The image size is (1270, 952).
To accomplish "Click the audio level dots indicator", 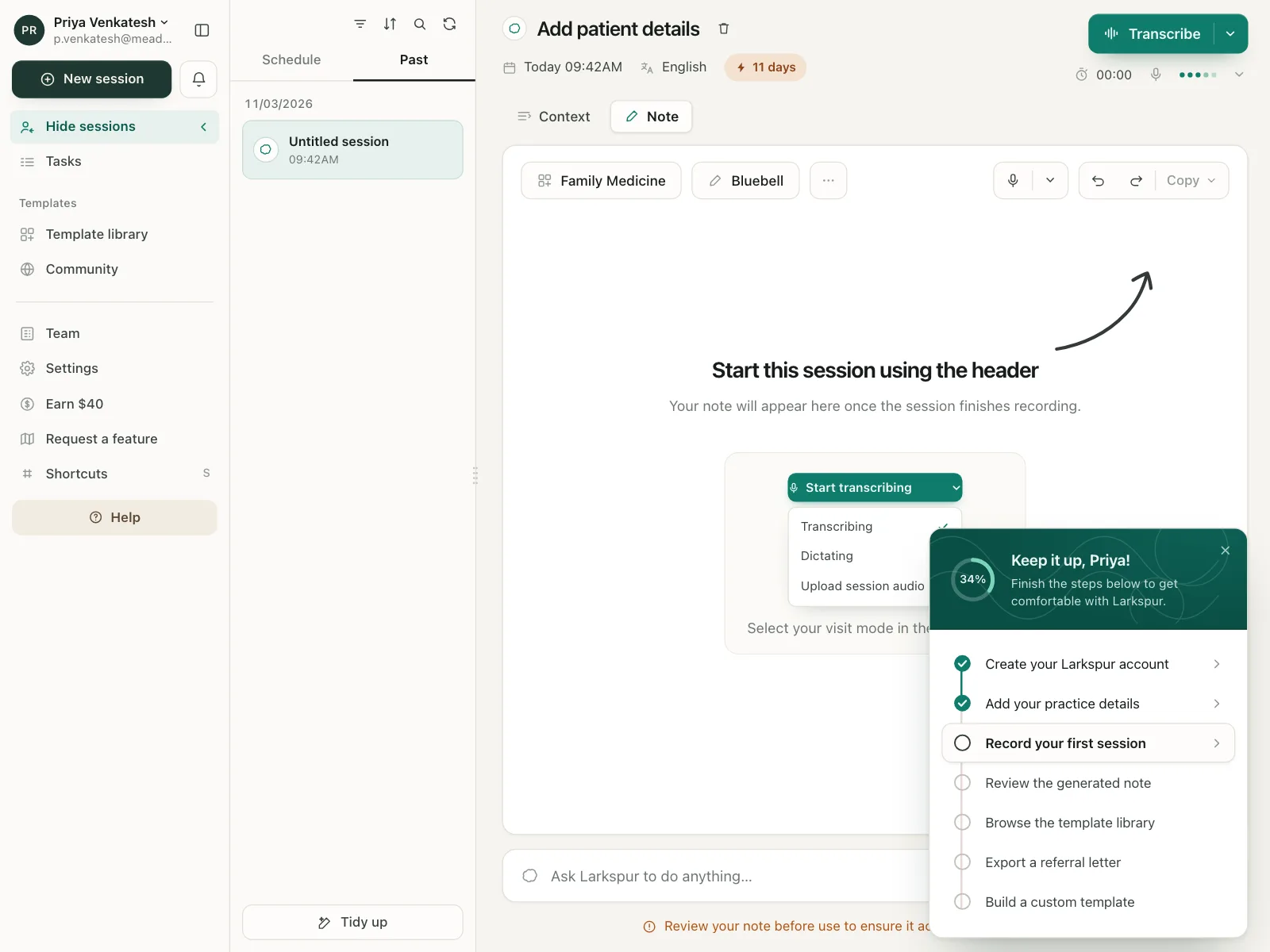I will click(x=1198, y=75).
